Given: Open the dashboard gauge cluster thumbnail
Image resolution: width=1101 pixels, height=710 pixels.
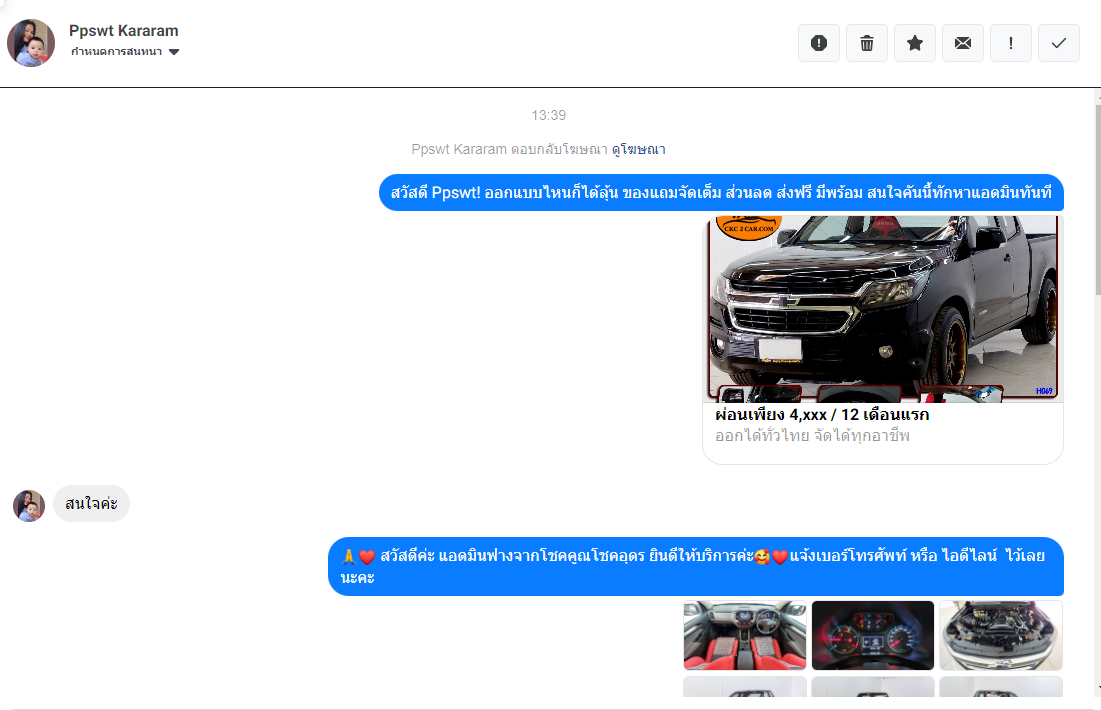Looking at the screenshot, I should click(872, 635).
